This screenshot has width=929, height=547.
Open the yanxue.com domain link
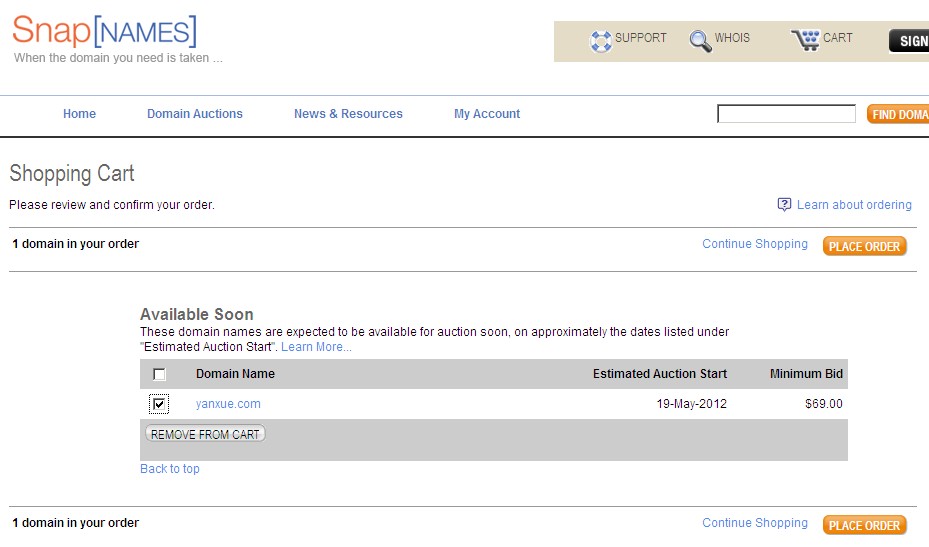pos(228,404)
